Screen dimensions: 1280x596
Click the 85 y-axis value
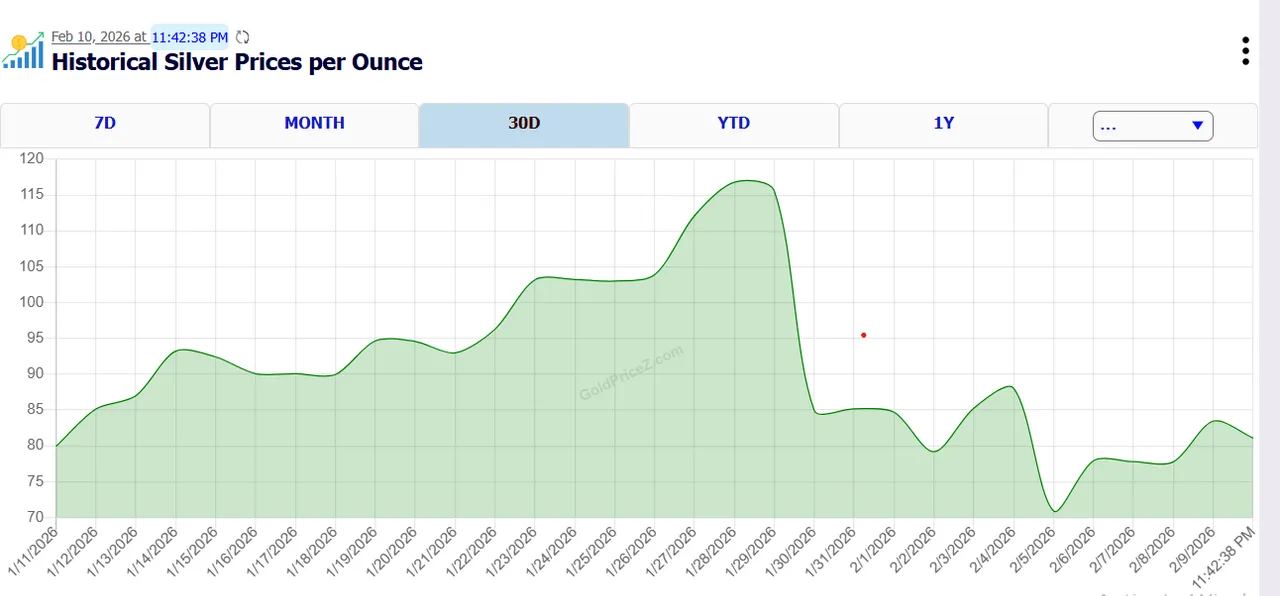[x=35, y=409]
